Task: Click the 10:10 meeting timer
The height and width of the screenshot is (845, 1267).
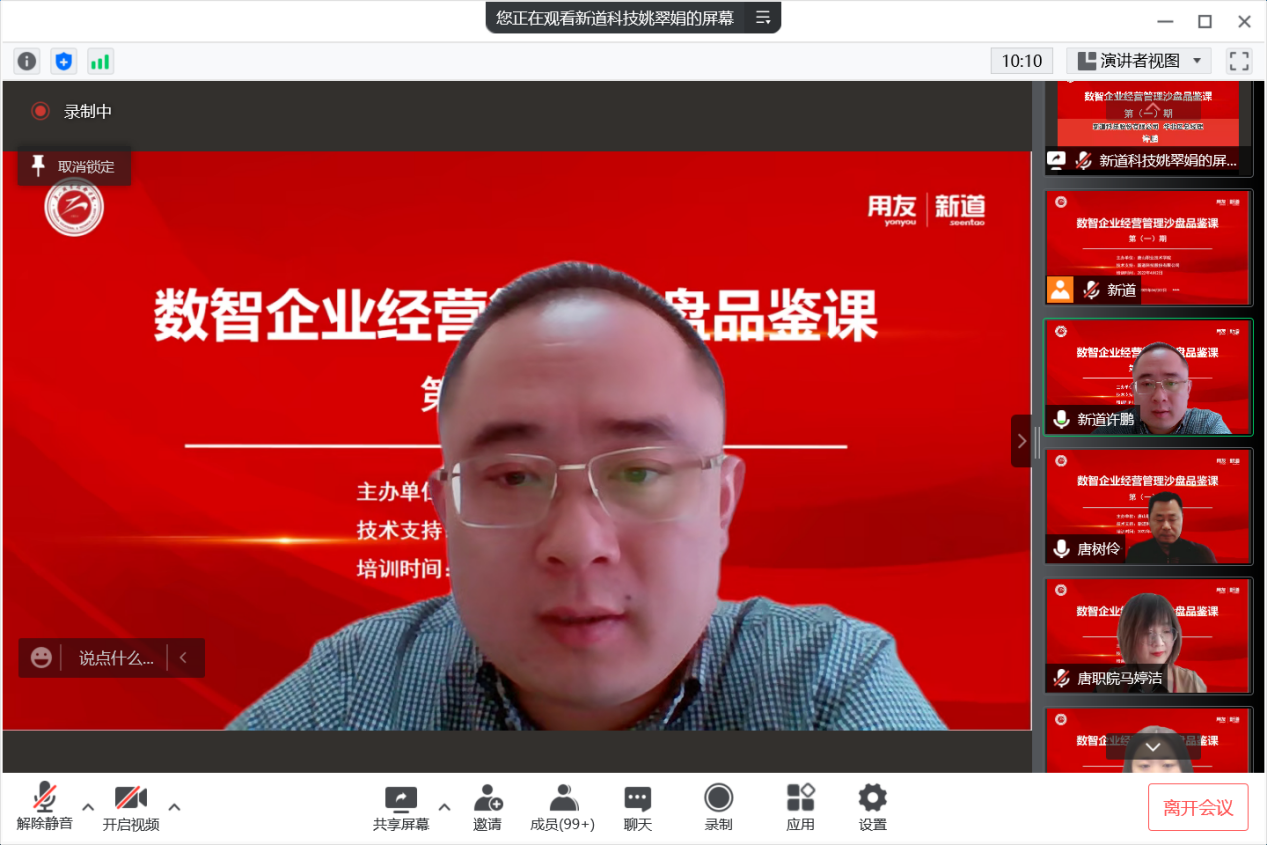Action: point(1022,61)
